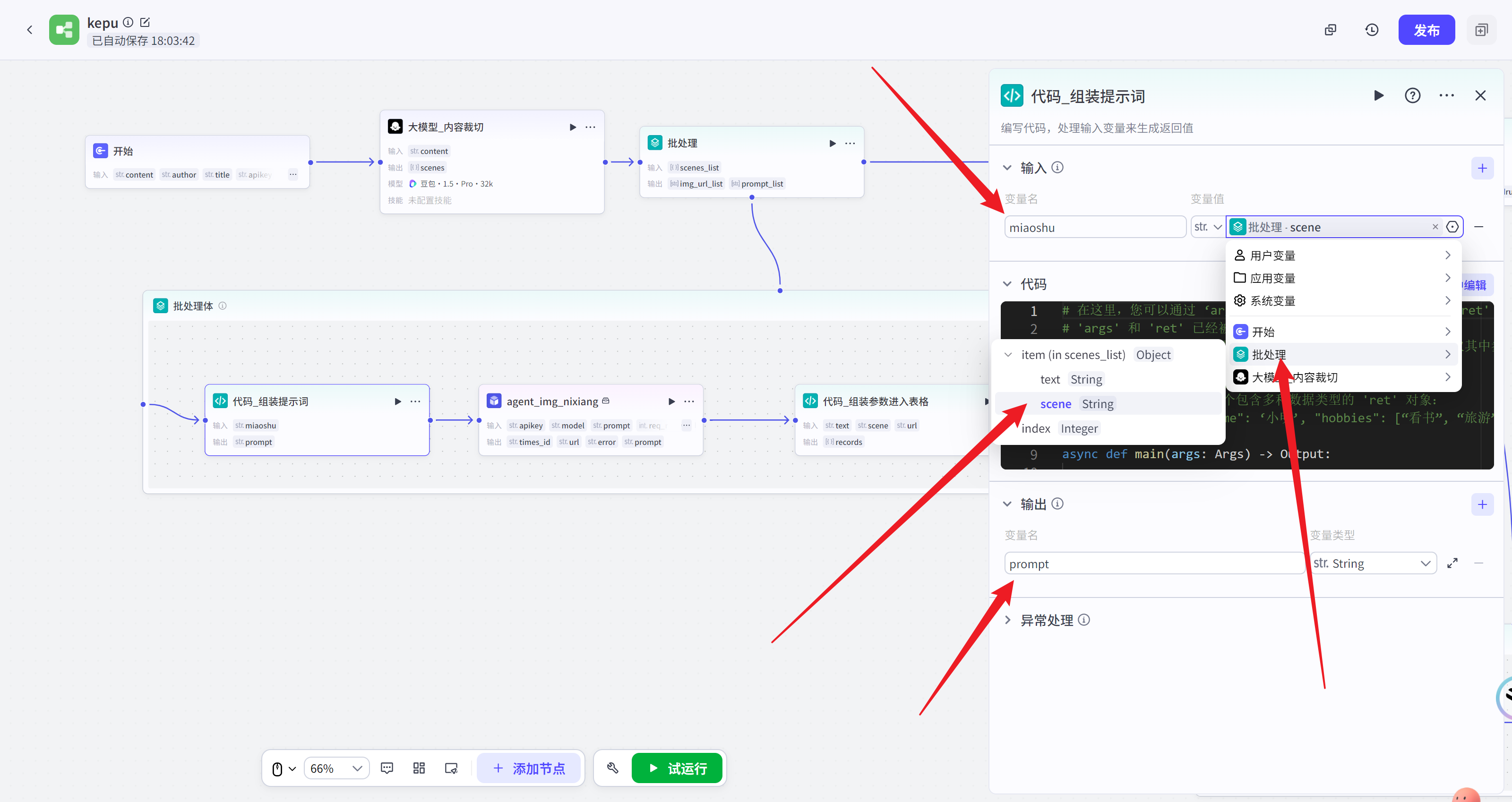Run the 批处理 node
Viewport: 1512px width, 802px height.
pos(832,143)
